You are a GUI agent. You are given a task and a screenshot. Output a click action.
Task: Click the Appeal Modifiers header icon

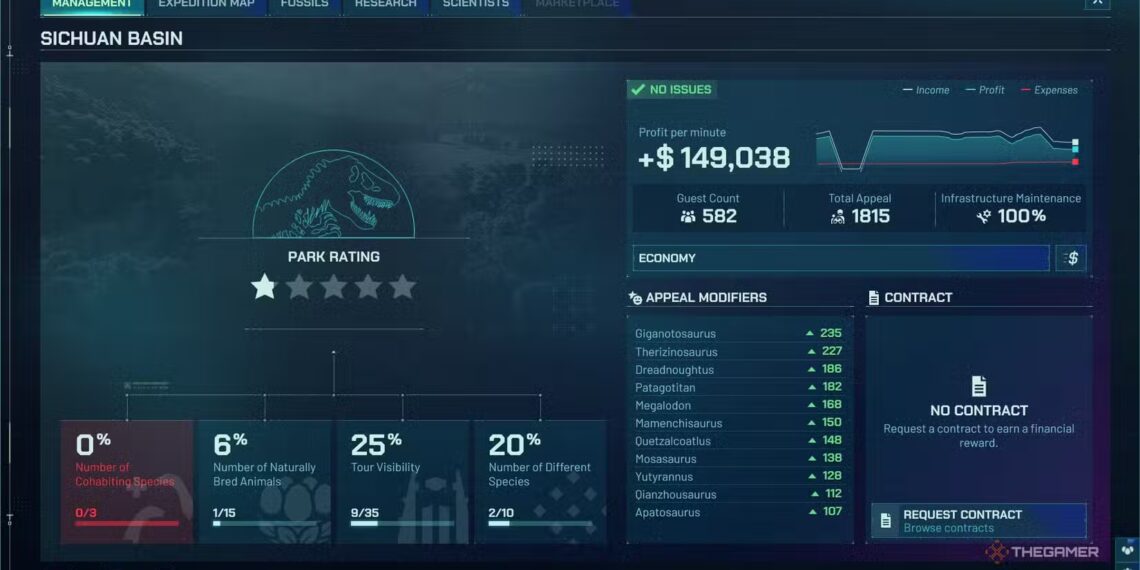click(635, 298)
